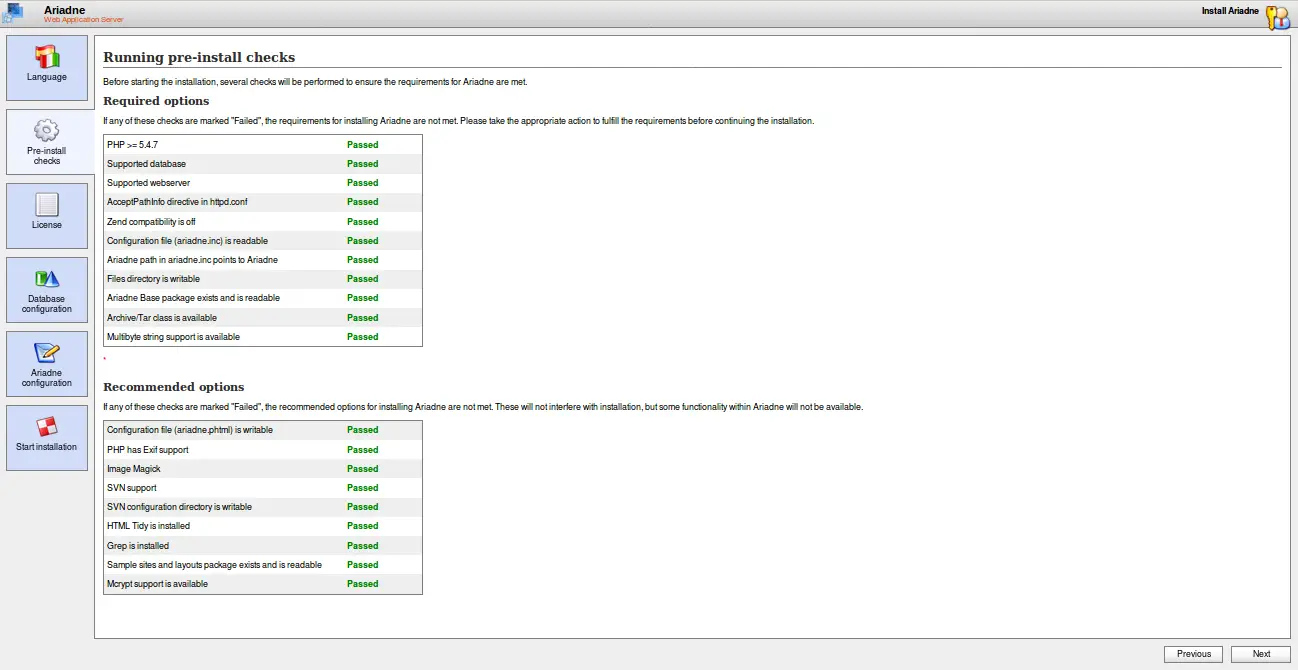
Task: Select Ariadne path in ariadne.inc row
Action: click(x=263, y=260)
